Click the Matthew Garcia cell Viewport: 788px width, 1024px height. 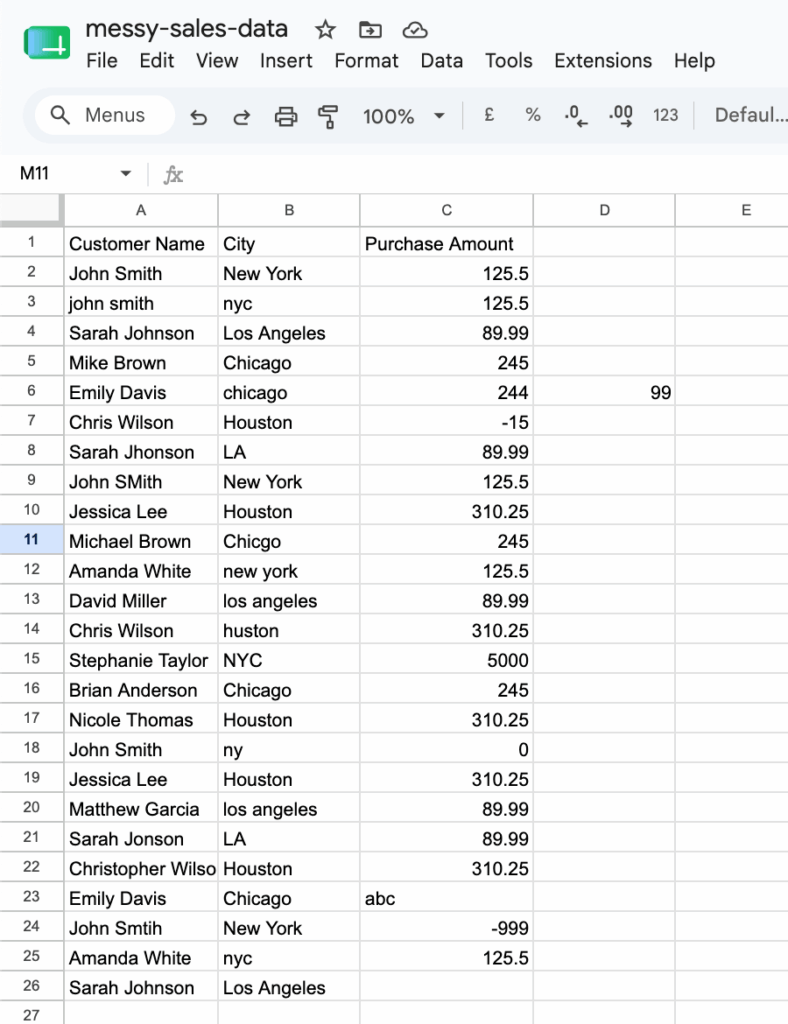pos(140,809)
